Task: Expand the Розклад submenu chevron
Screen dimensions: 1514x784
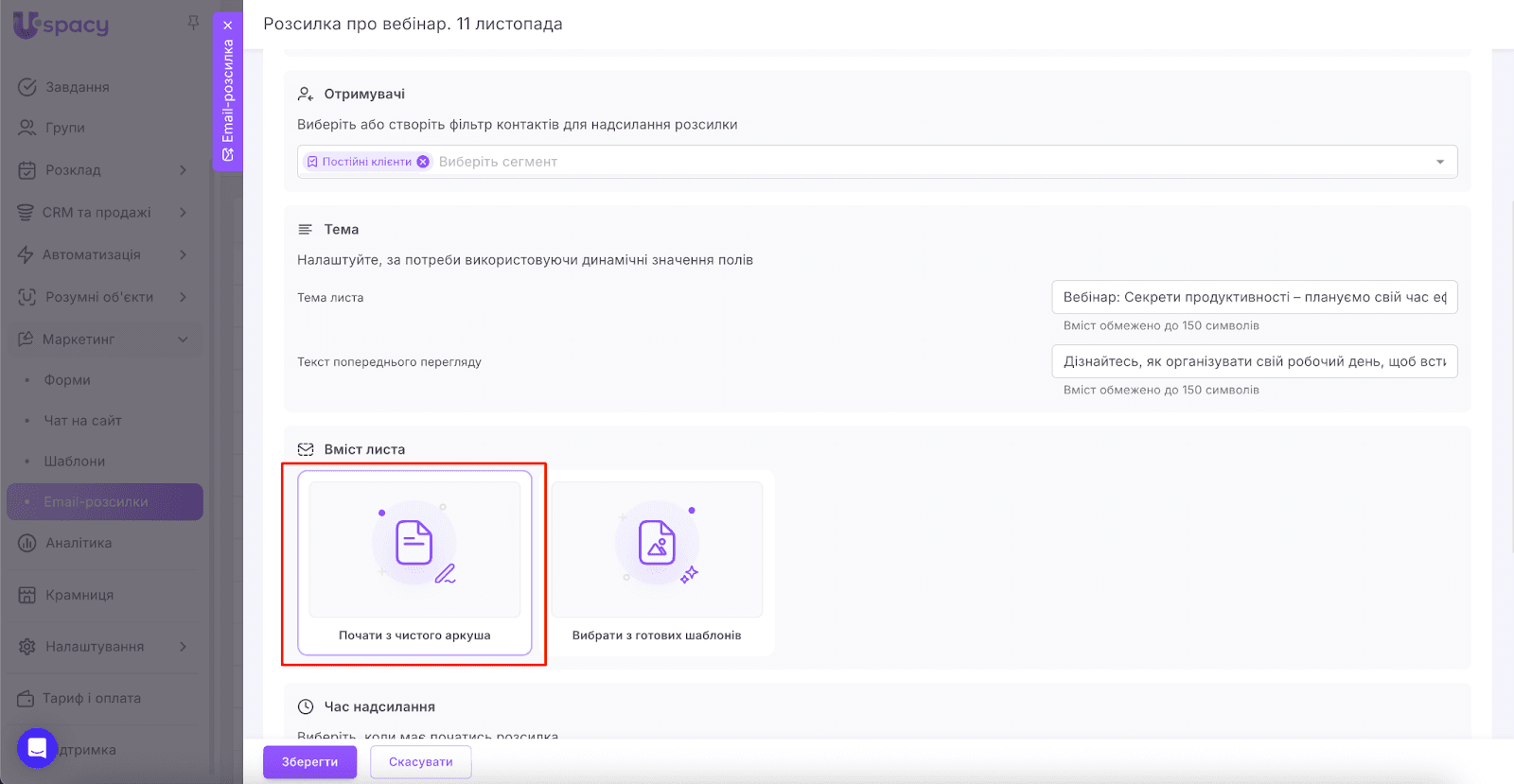Action: [x=184, y=170]
